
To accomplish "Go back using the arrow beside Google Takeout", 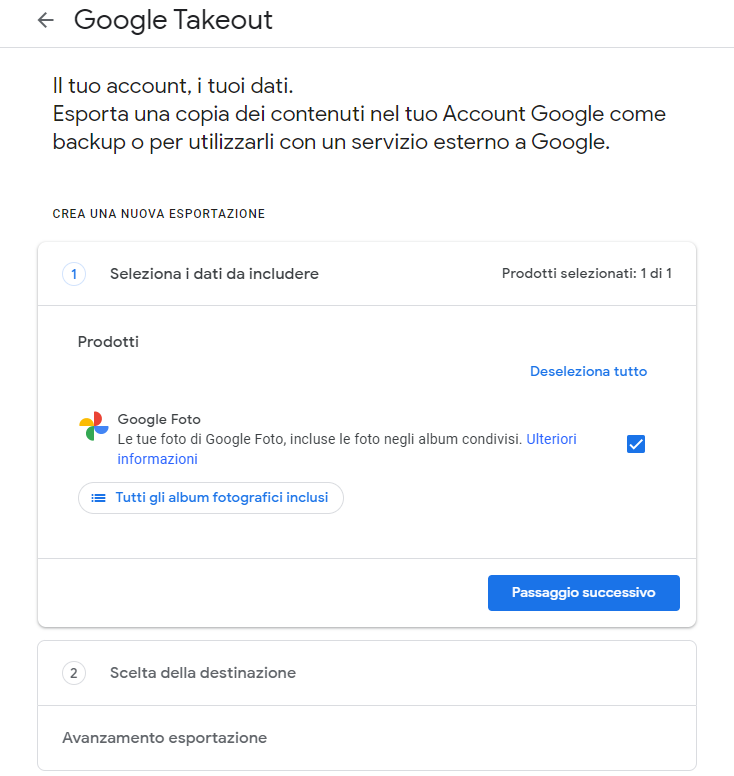I will tap(46, 20).
